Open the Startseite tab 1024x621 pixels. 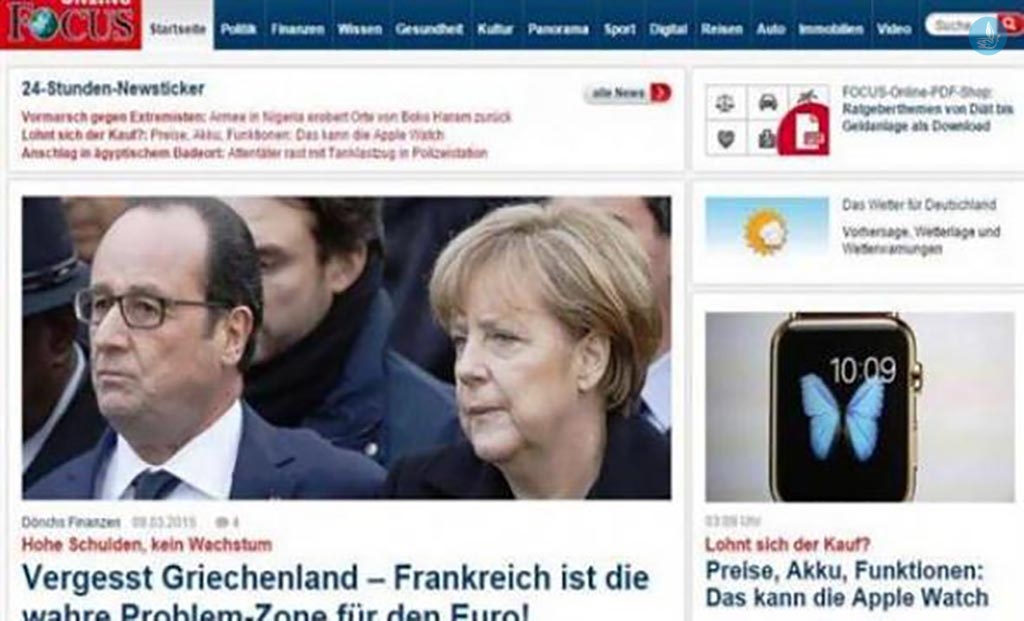(x=178, y=29)
